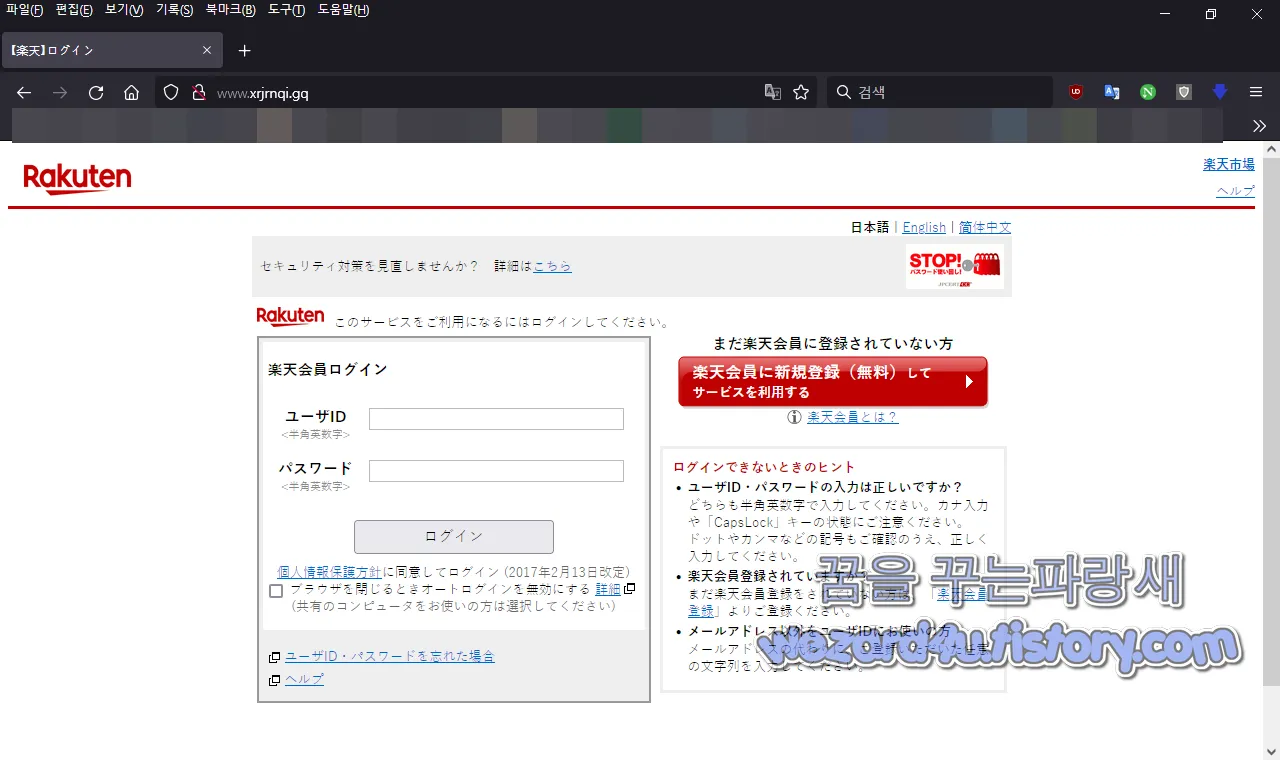Click the STOP password reuse banner image
The width and height of the screenshot is (1280, 760).
(x=954, y=267)
